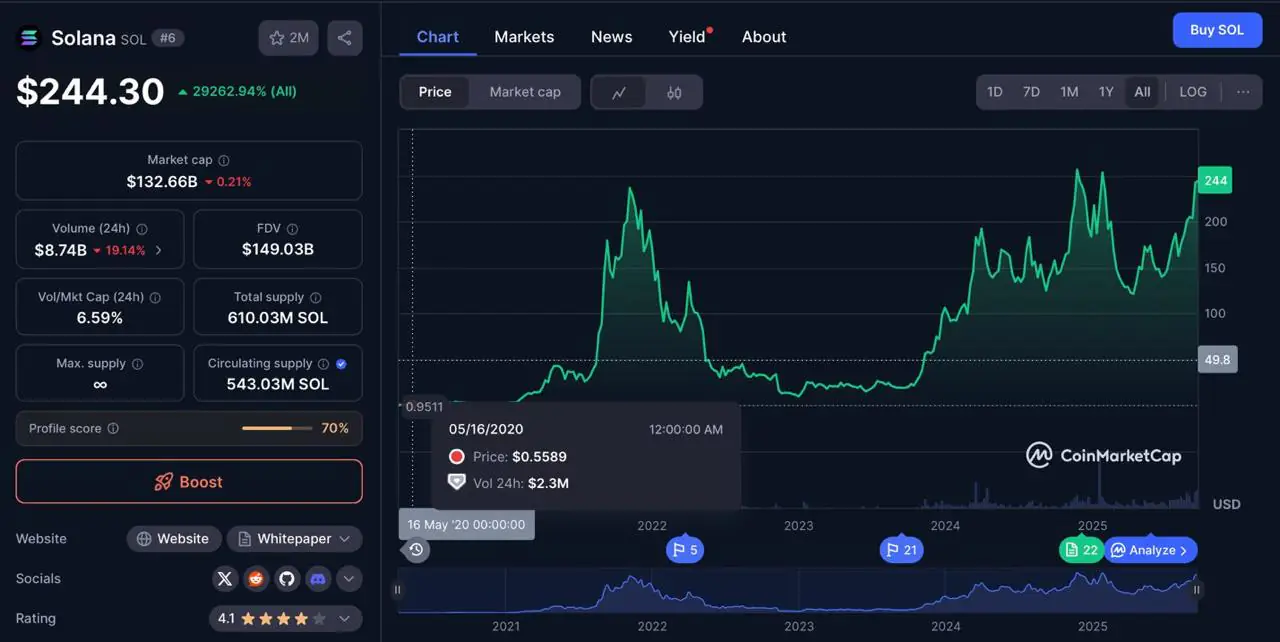The width and height of the screenshot is (1280, 642).
Task: Open Circulating supply info icon
Action: [x=323, y=364]
